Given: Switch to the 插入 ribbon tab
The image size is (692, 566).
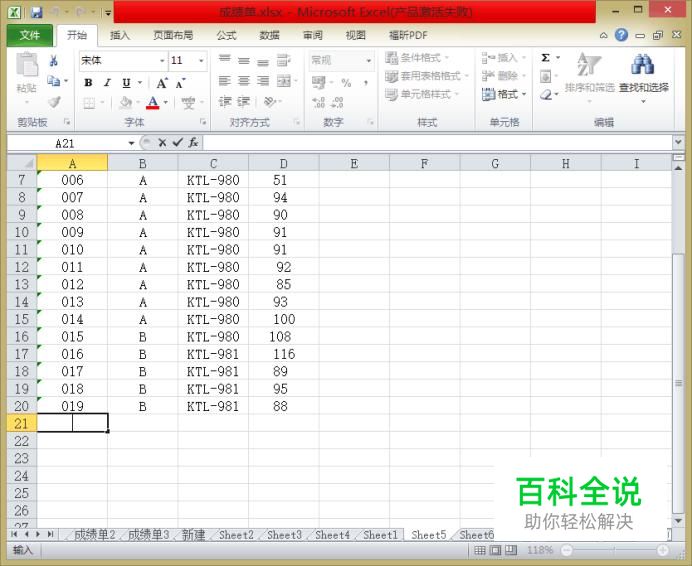Looking at the screenshot, I should coord(120,35).
